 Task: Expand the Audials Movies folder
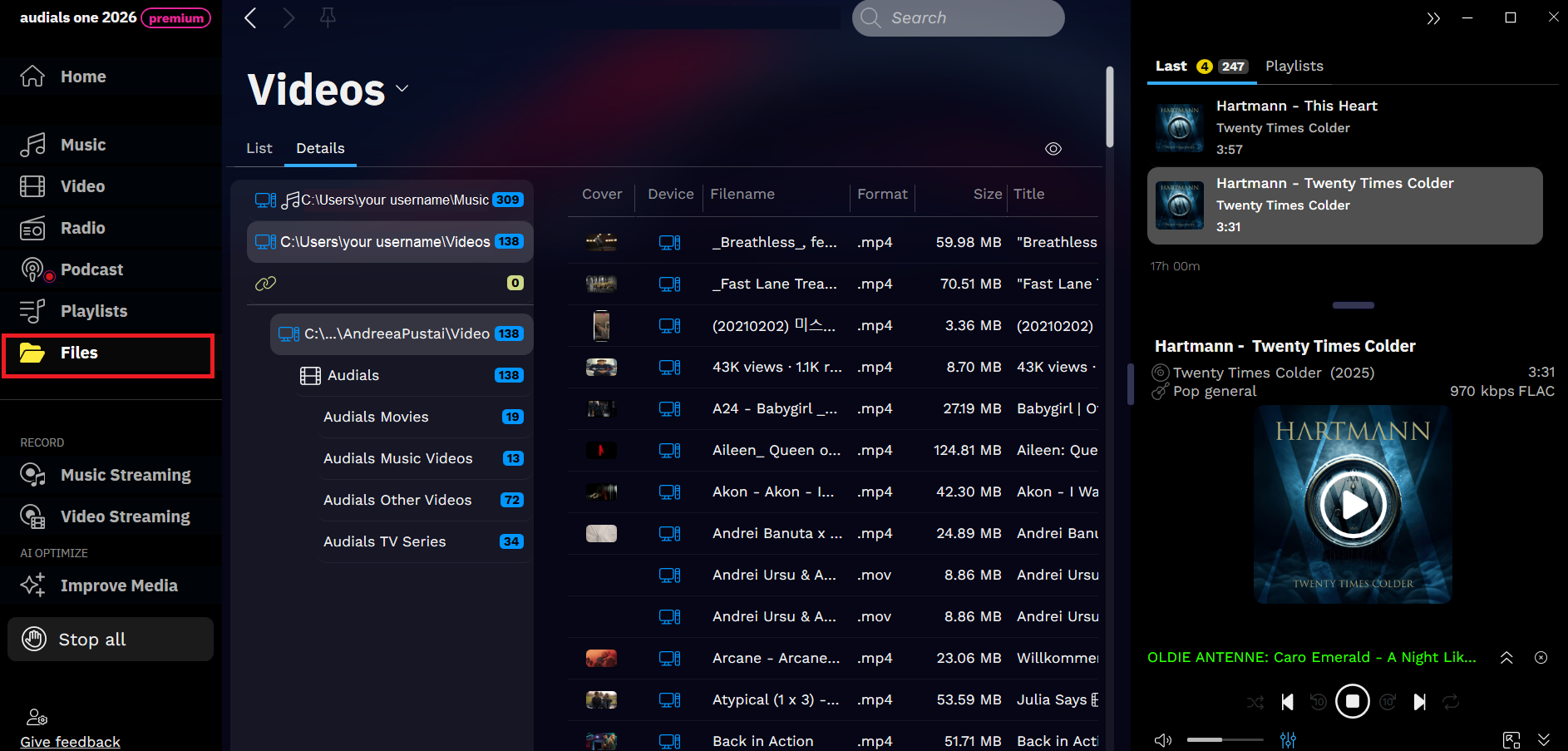(376, 417)
